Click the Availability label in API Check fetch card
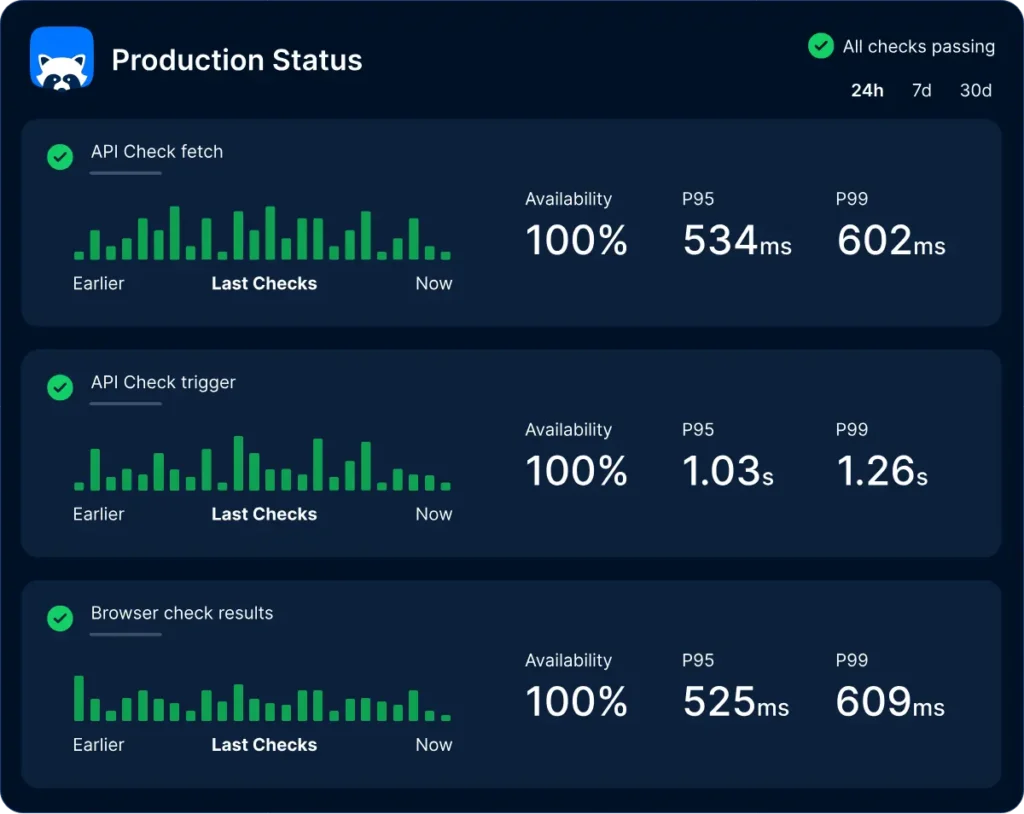The height and width of the screenshot is (814, 1024). 568,199
